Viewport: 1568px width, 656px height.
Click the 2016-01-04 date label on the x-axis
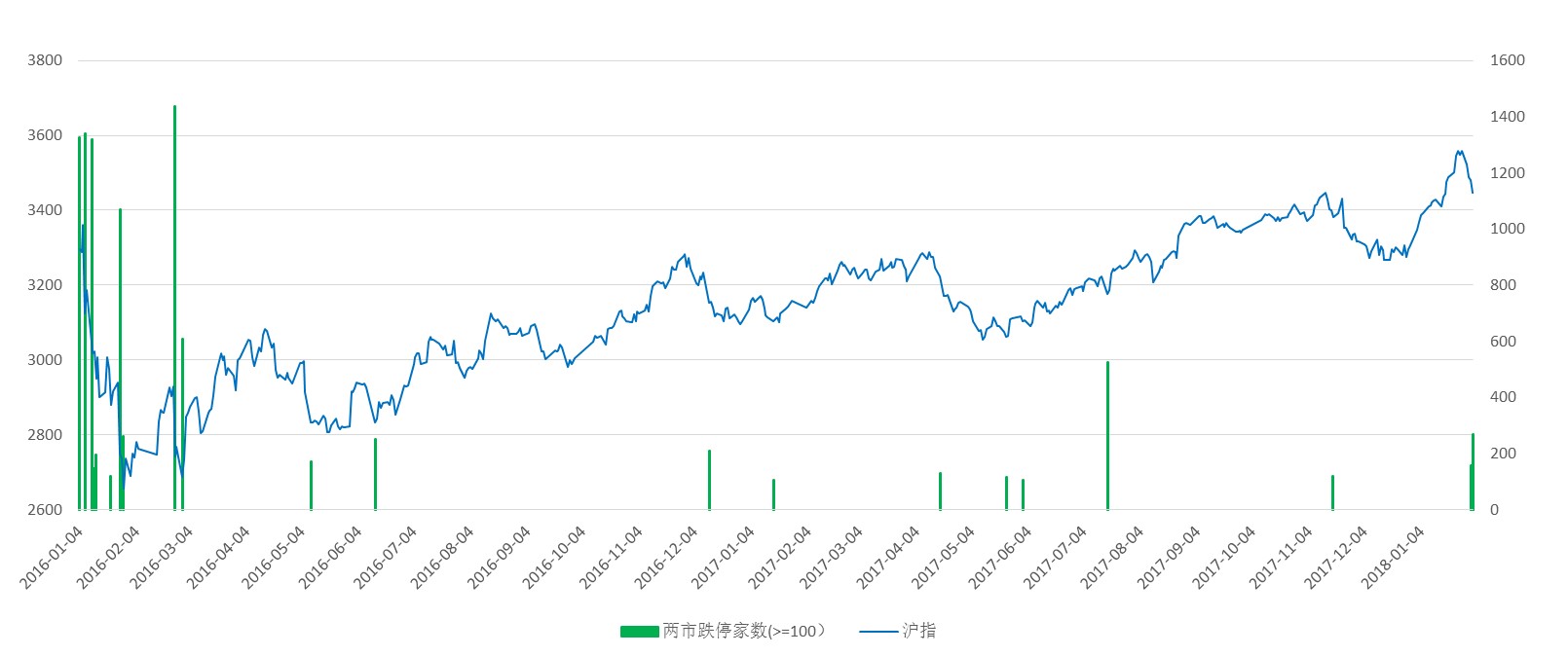(53, 558)
